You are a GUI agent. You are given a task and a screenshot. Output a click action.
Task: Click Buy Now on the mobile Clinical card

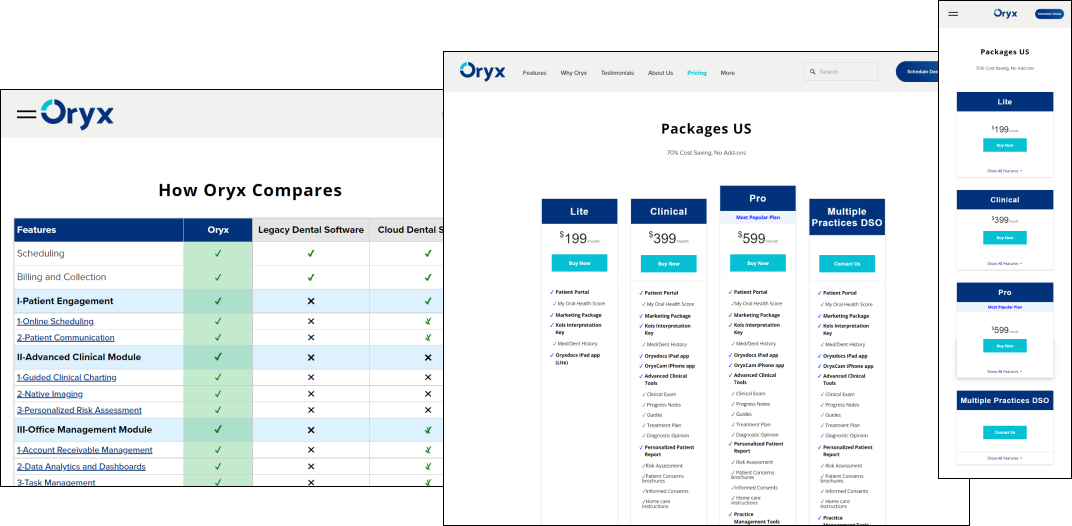[1004, 237]
